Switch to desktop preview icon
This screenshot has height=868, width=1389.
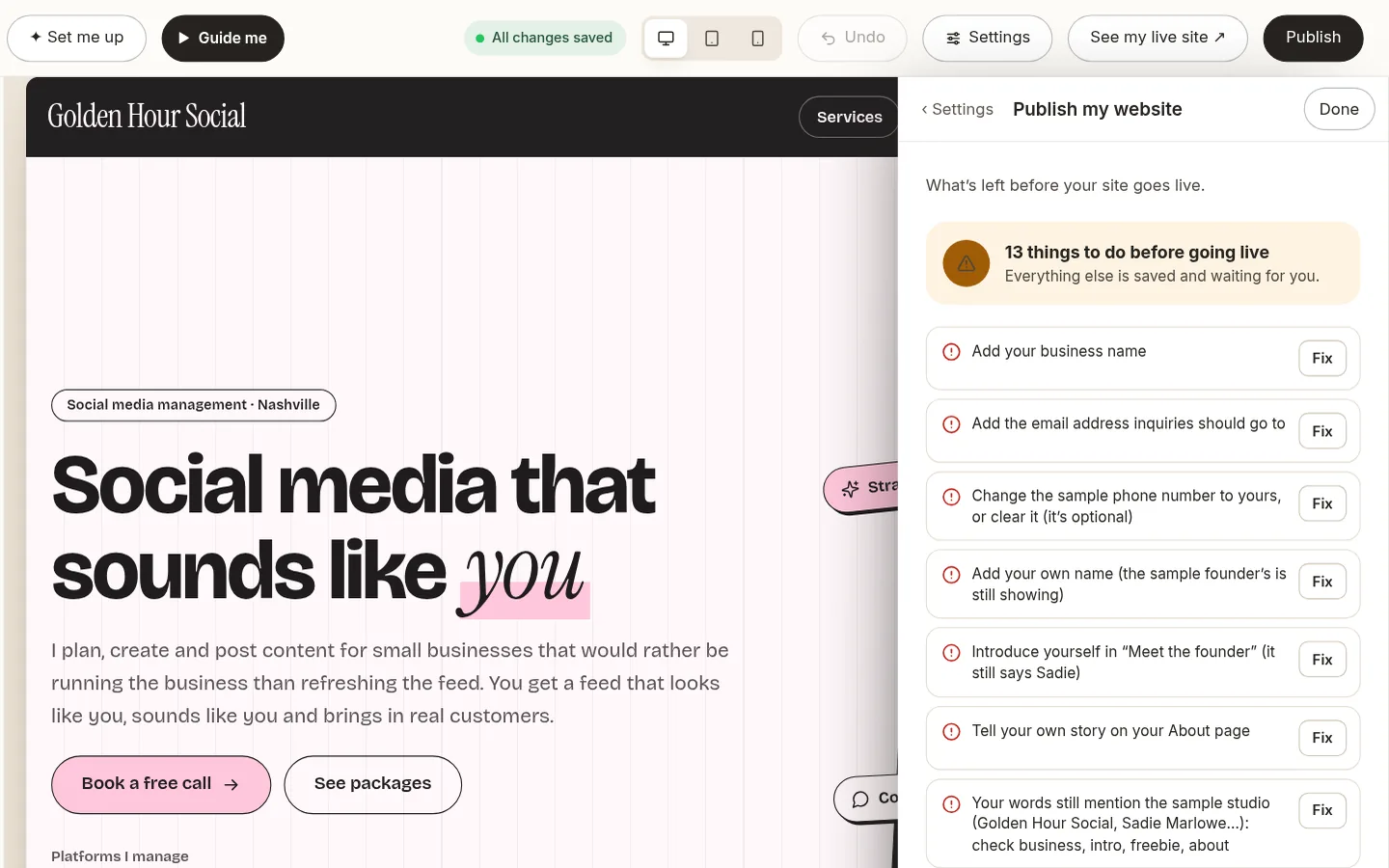[x=666, y=39]
